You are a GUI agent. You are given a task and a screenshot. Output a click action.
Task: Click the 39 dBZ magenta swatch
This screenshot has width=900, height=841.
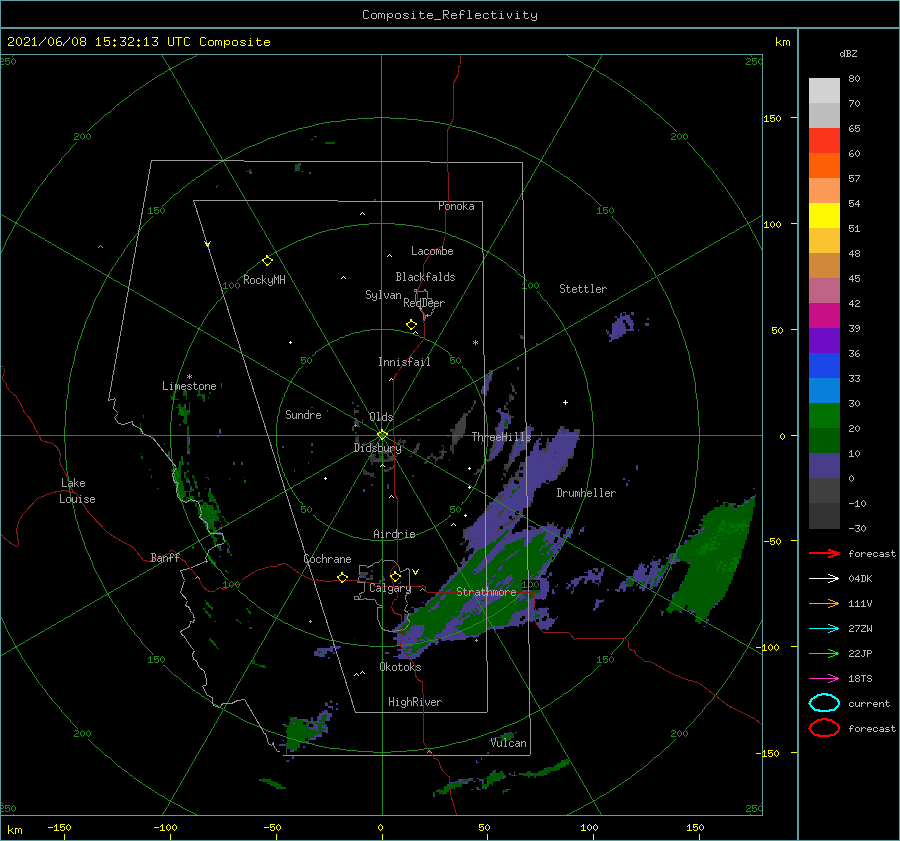click(x=824, y=316)
